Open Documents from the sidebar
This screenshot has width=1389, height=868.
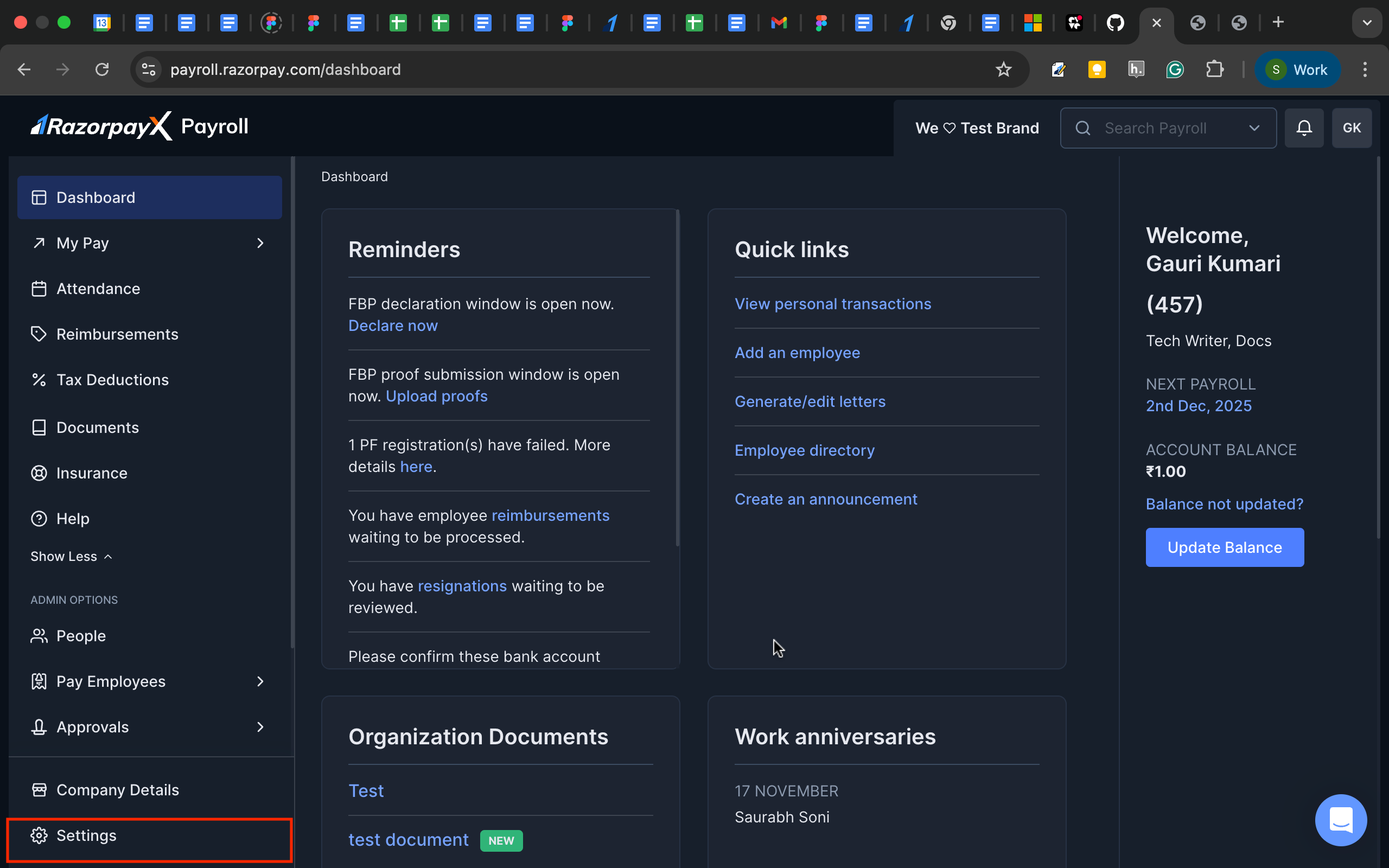149,427
